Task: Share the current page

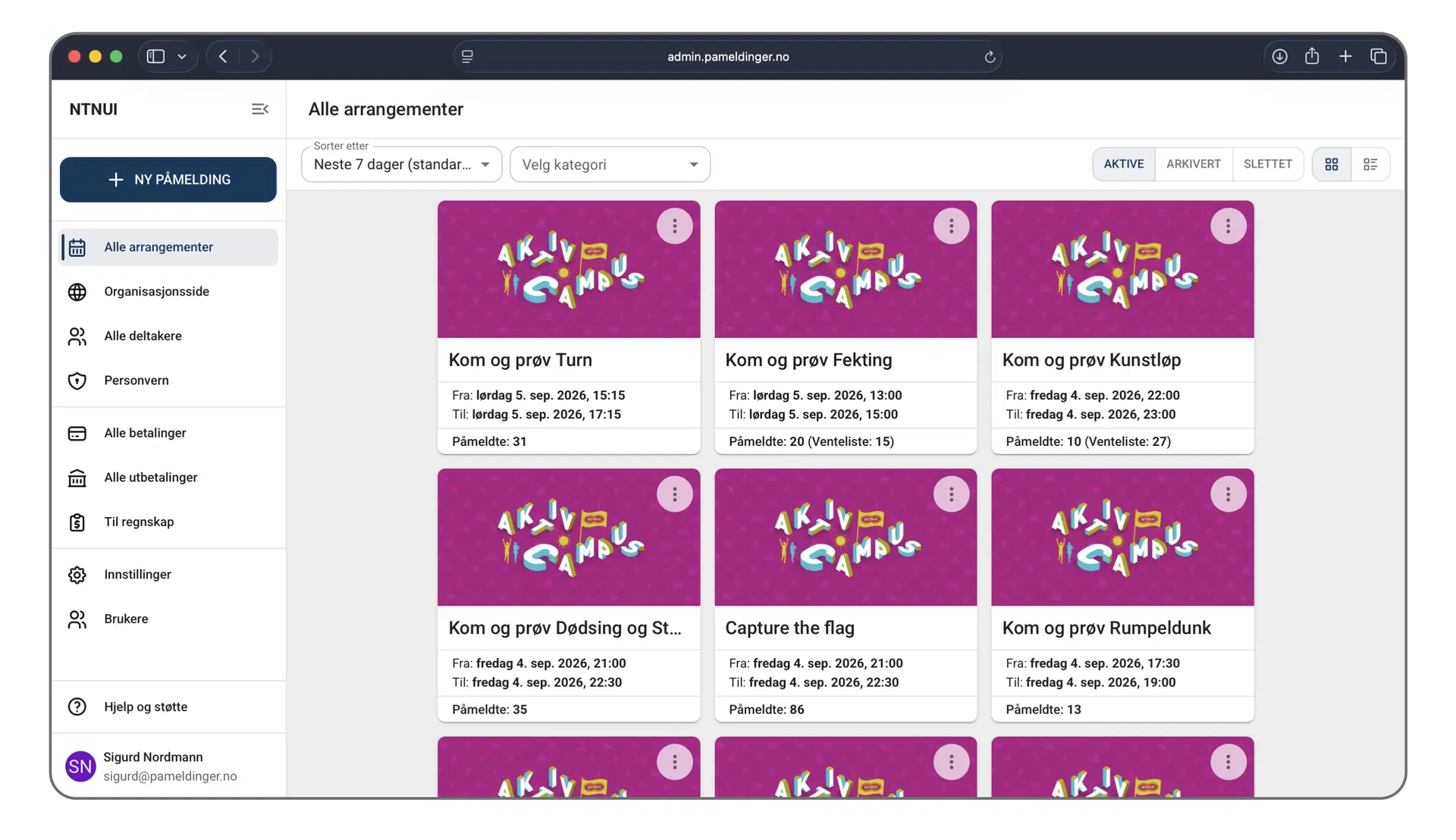Action: (1312, 56)
